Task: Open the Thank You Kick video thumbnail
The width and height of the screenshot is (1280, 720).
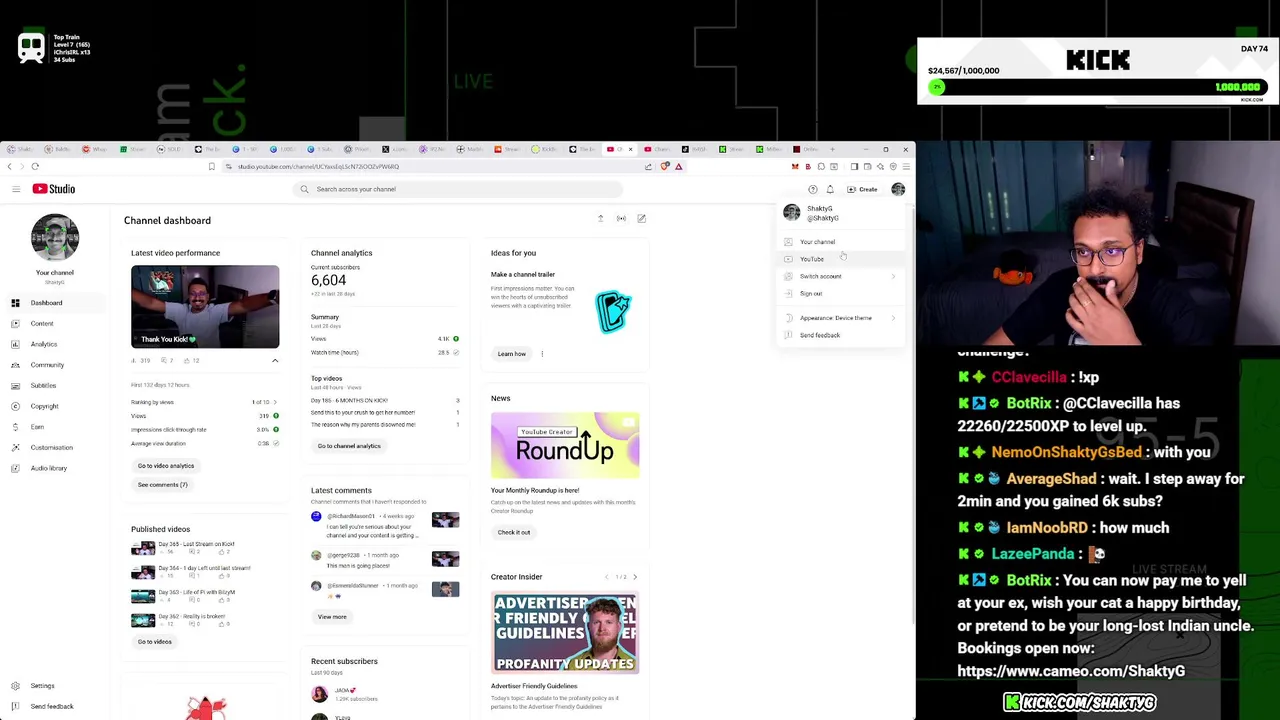Action: 205,306
